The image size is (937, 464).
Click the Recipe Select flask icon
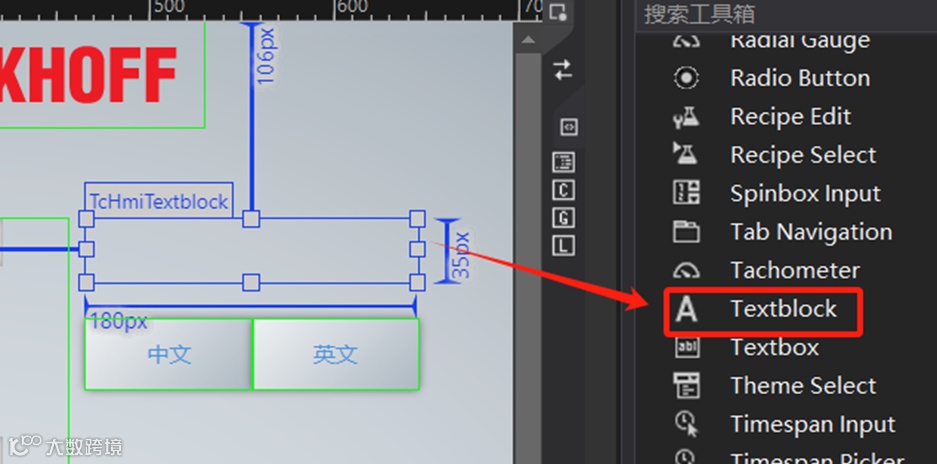pos(686,155)
